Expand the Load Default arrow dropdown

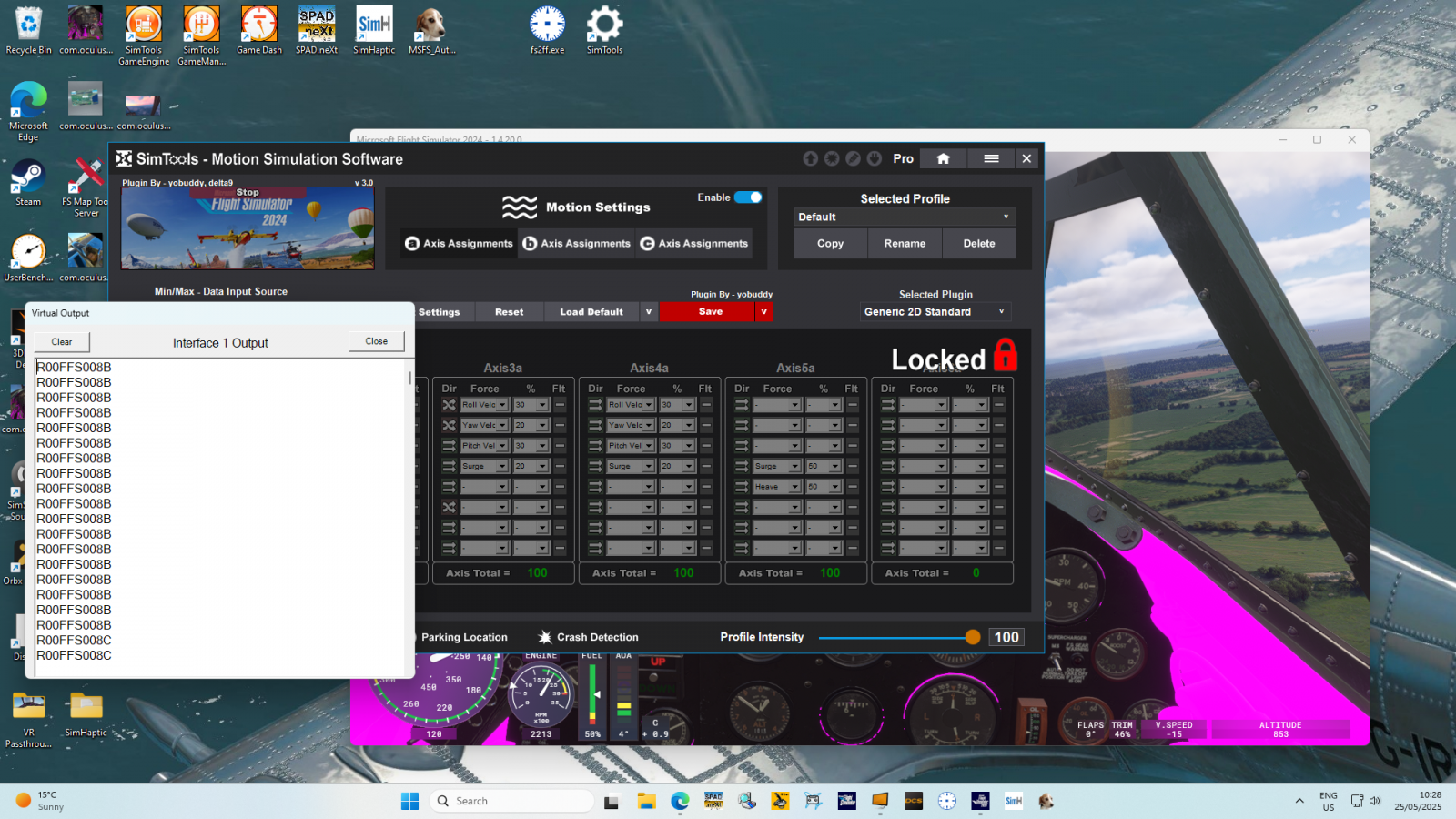tap(649, 312)
